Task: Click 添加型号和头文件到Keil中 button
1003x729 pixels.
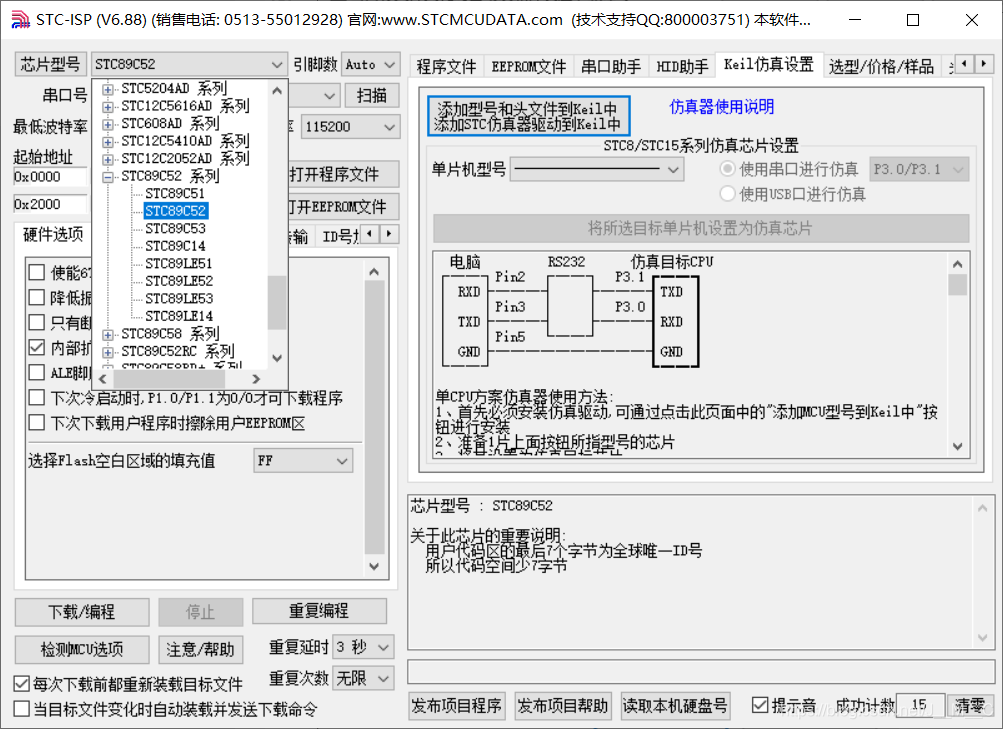Action: [x=528, y=116]
